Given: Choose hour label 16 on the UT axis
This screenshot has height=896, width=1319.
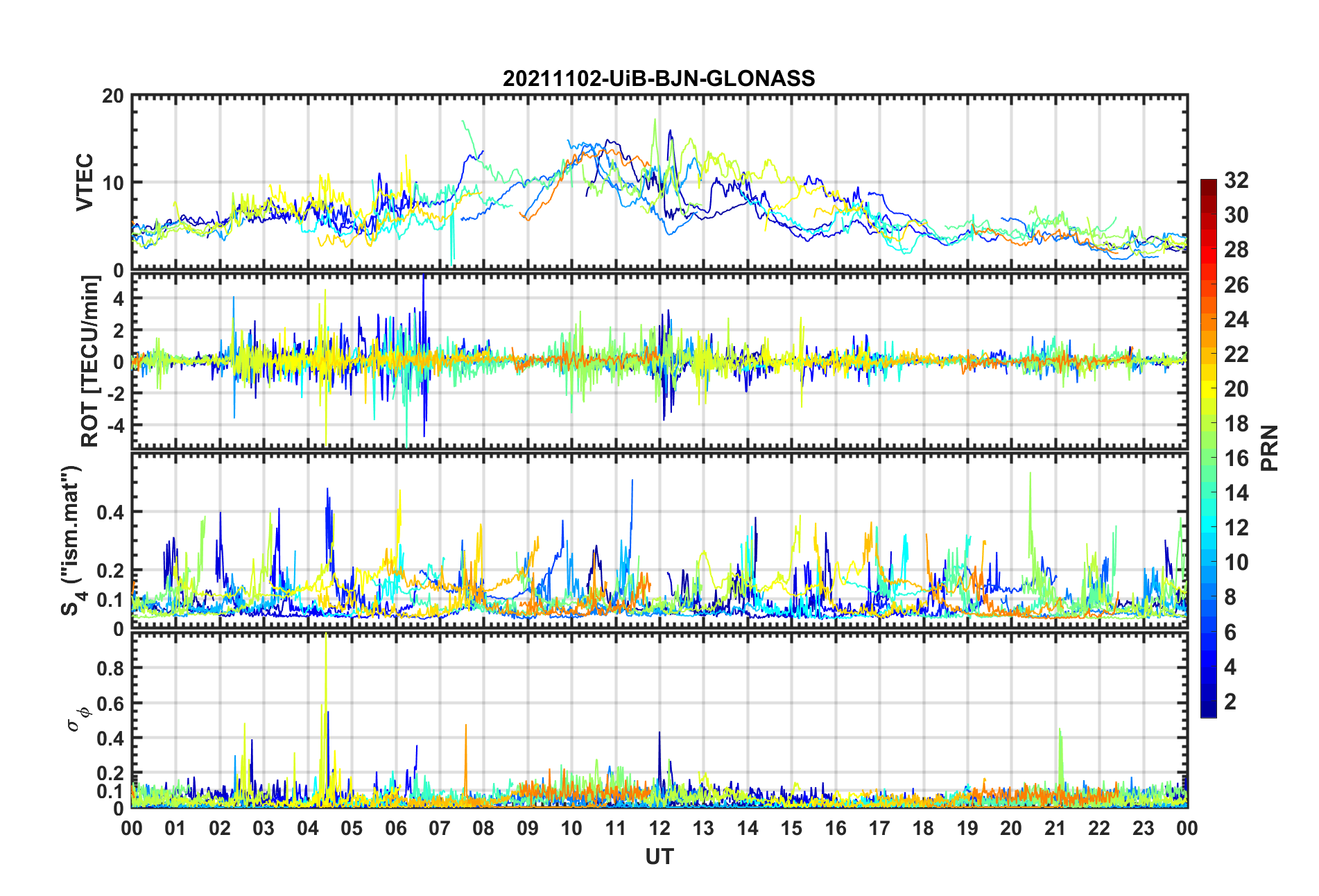Looking at the screenshot, I should 836,829.
